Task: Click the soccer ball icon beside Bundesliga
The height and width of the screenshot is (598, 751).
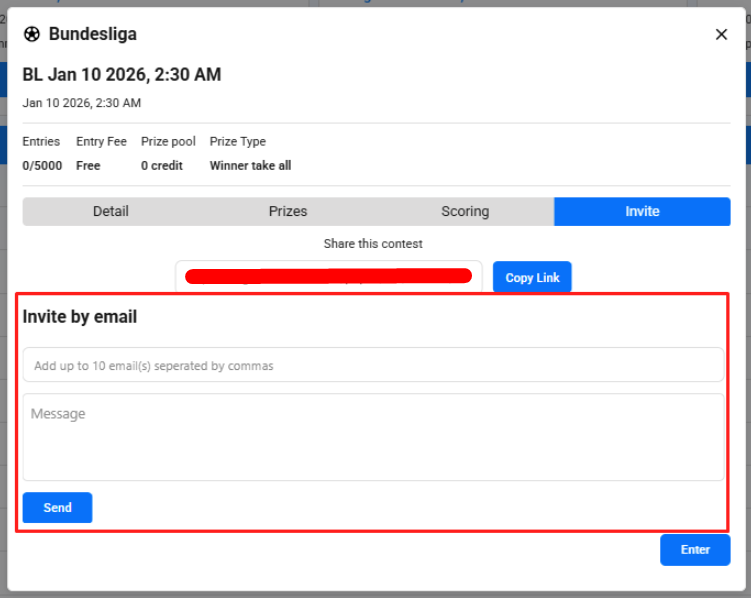Action: coord(32,35)
